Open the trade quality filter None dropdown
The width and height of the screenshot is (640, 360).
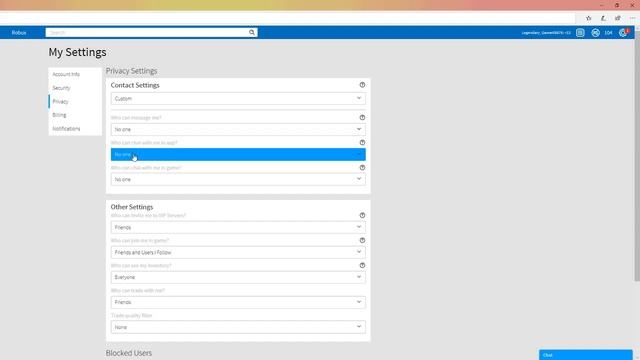point(238,327)
